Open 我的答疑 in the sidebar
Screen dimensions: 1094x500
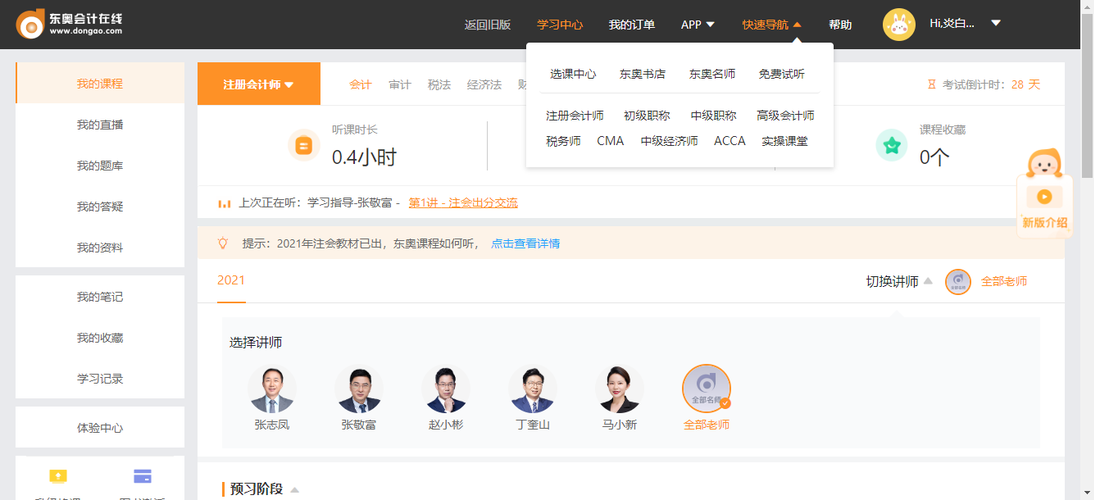click(100, 206)
